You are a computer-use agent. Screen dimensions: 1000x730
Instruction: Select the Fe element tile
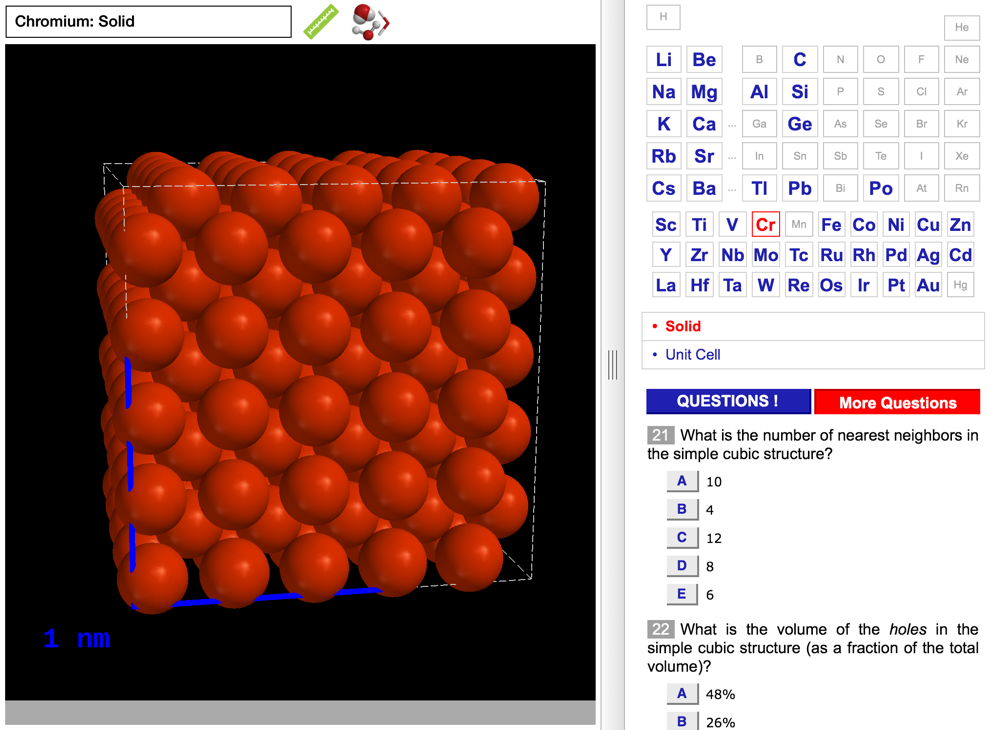tap(831, 225)
